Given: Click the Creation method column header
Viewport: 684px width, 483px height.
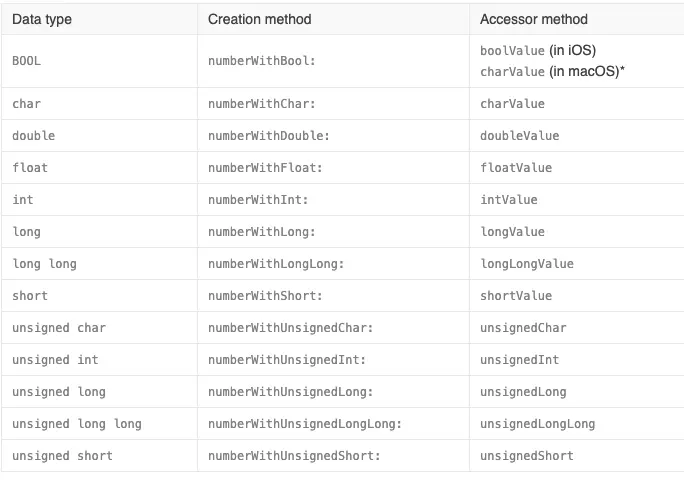Looking at the screenshot, I should click(x=259, y=19).
